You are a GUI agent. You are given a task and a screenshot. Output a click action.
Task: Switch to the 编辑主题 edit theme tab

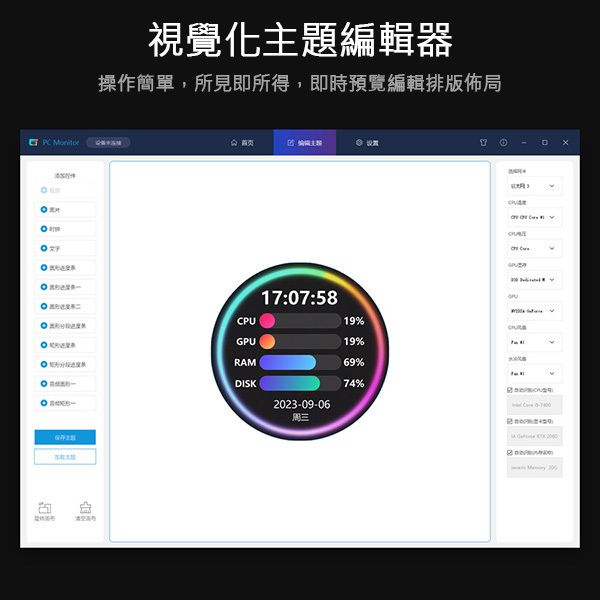(305, 142)
